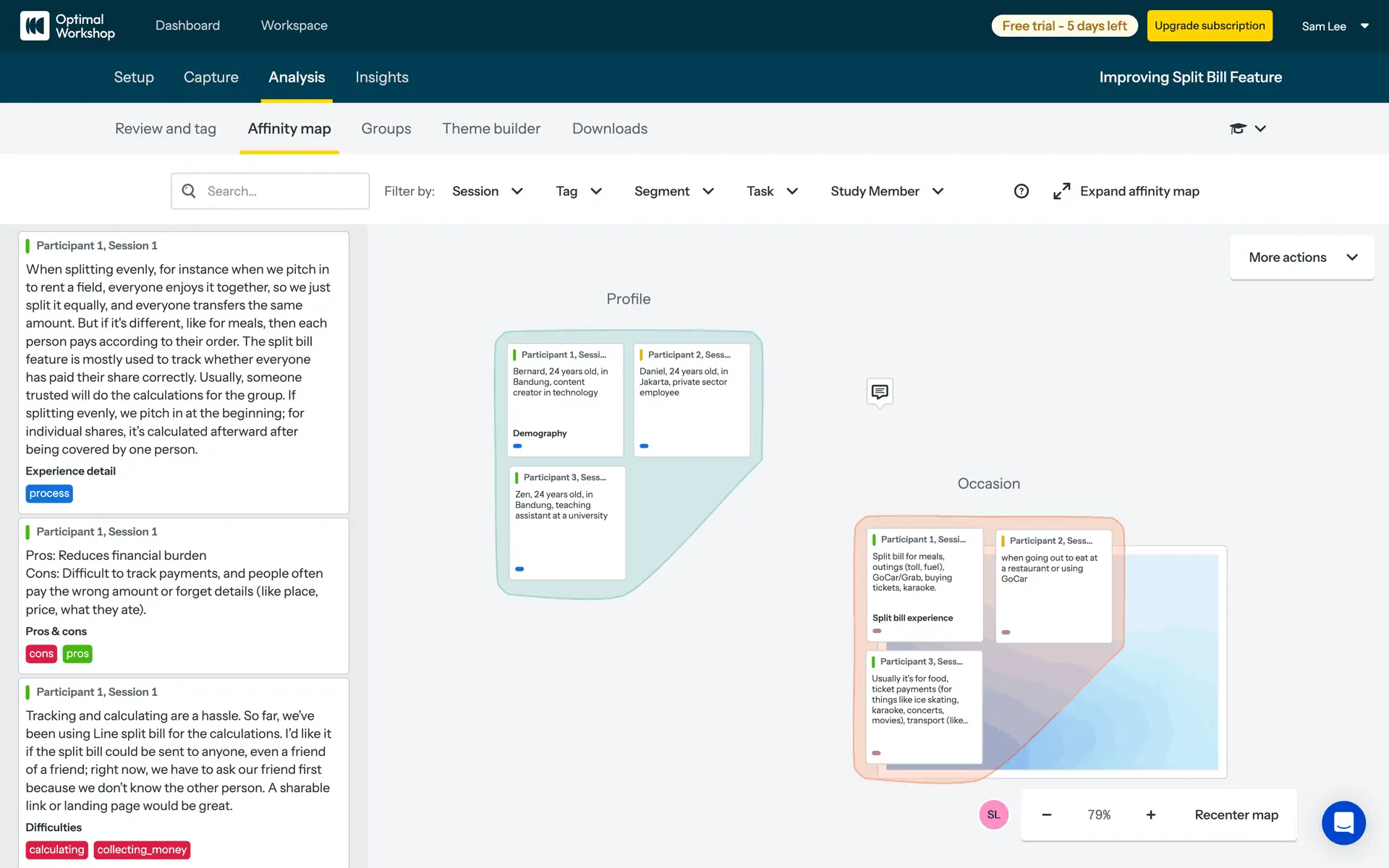Click the help question mark icon

point(1021,191)
